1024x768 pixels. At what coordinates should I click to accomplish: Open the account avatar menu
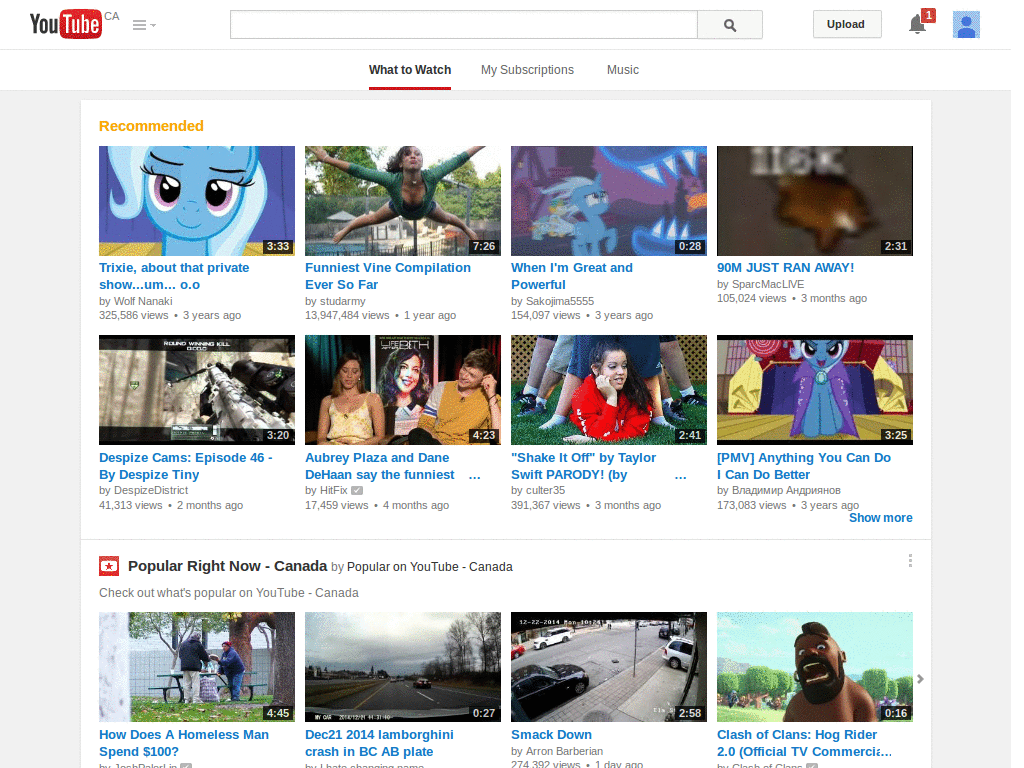[966, 25]
